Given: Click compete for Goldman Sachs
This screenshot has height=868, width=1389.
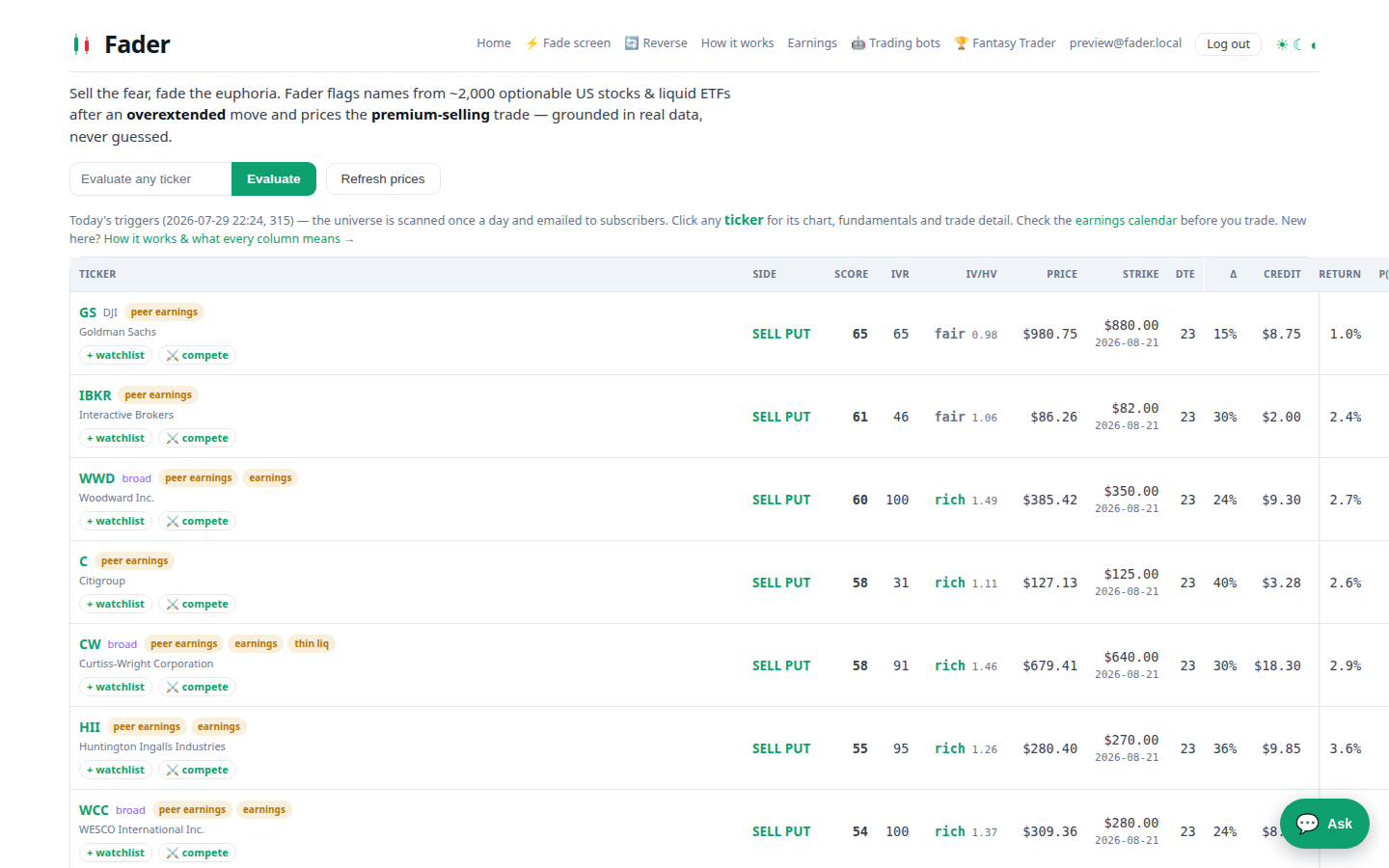Looking at the screenshot, I should point(198,356).
